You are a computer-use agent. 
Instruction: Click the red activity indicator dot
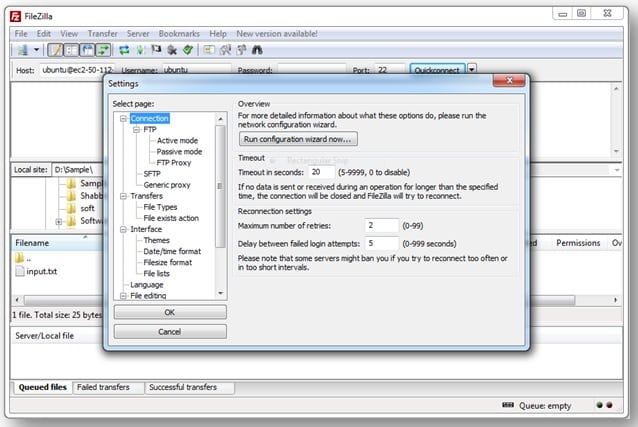pyautogui.click(x=609, y=405)
